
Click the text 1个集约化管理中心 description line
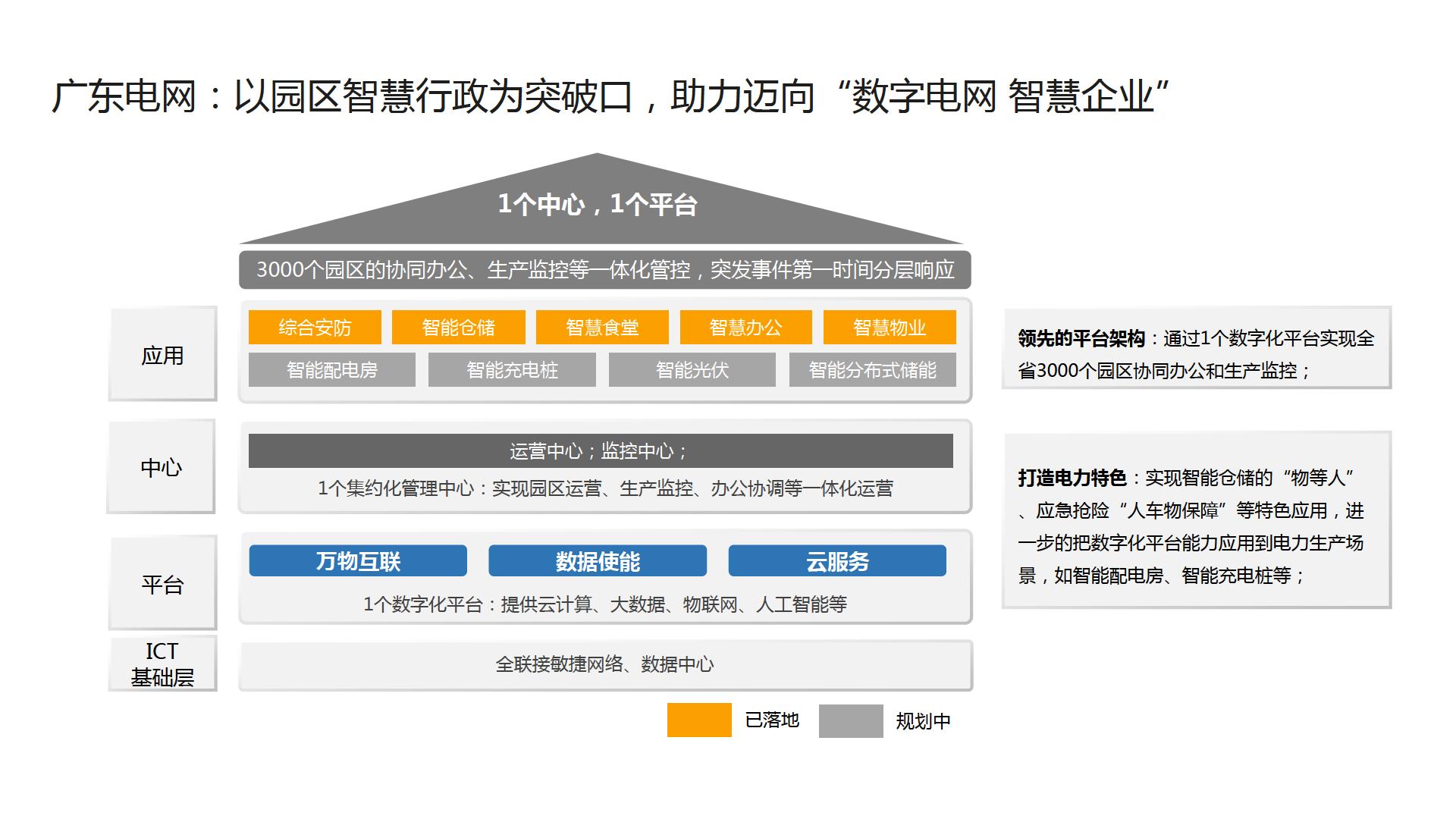605,488
